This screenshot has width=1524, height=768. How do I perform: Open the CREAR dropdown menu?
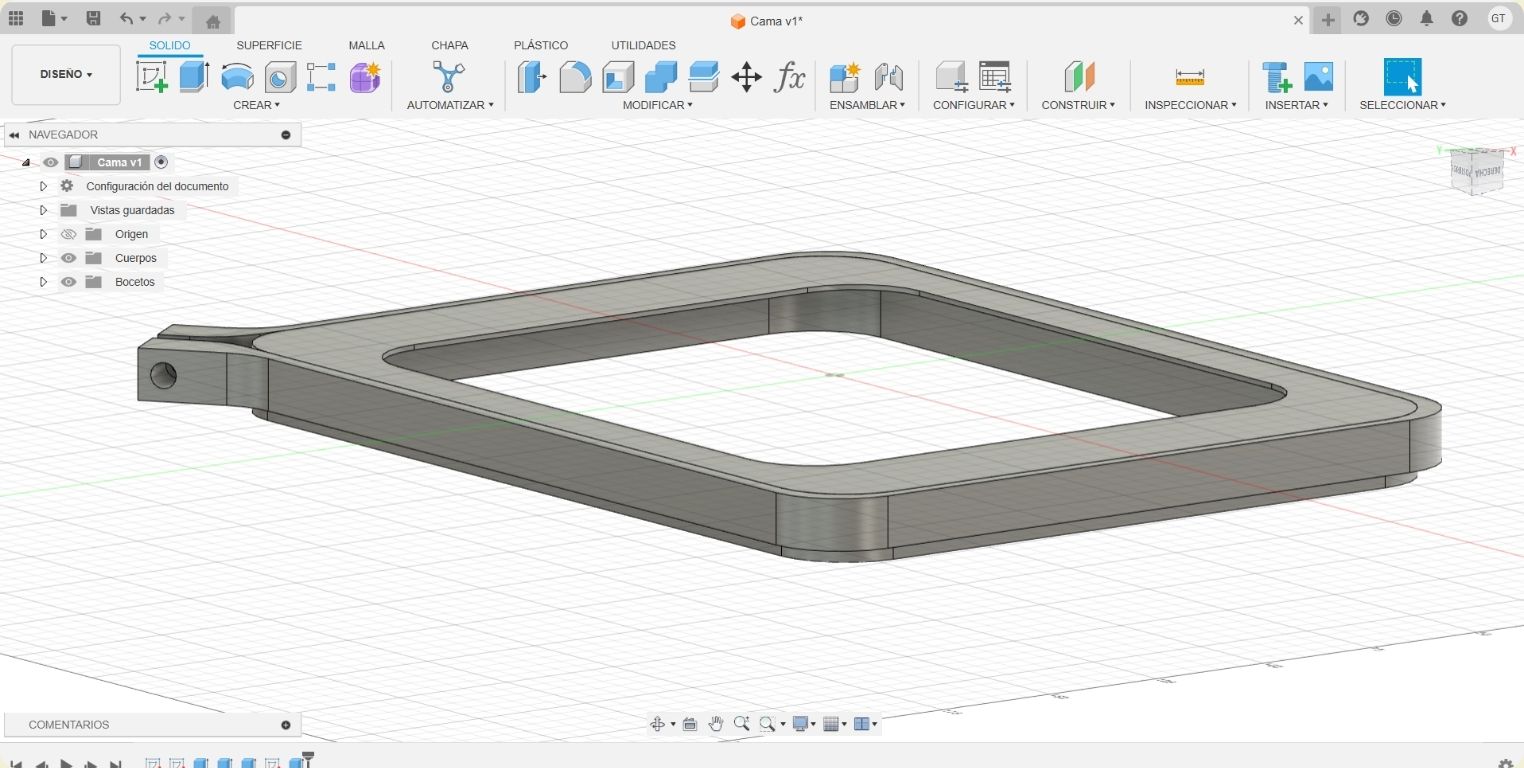(256, 105)
